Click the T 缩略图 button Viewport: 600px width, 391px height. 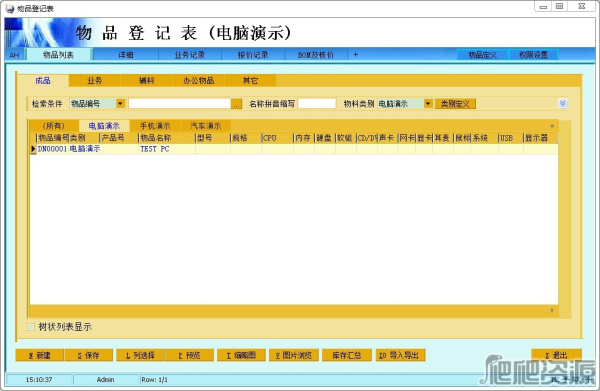[241, 355]
